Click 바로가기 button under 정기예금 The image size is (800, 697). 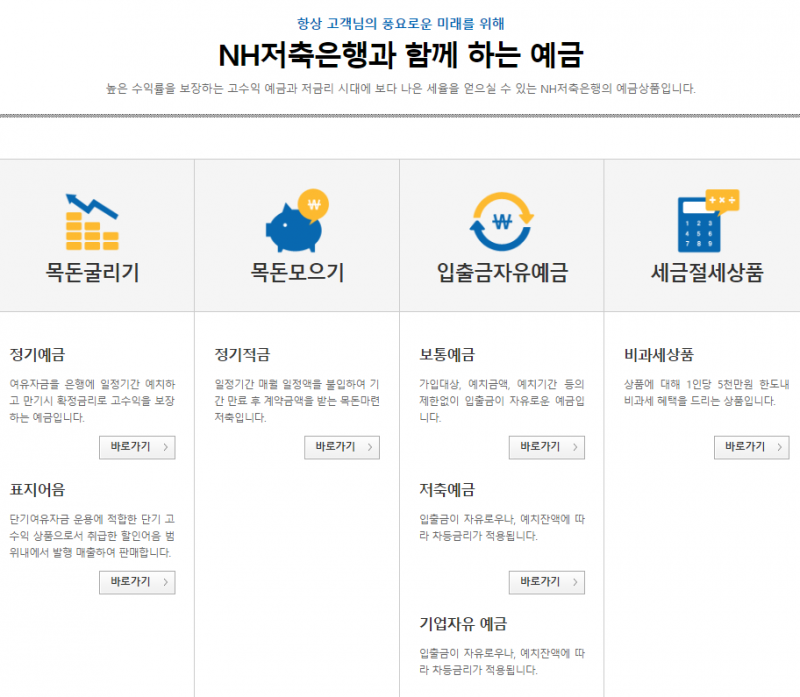137,447
